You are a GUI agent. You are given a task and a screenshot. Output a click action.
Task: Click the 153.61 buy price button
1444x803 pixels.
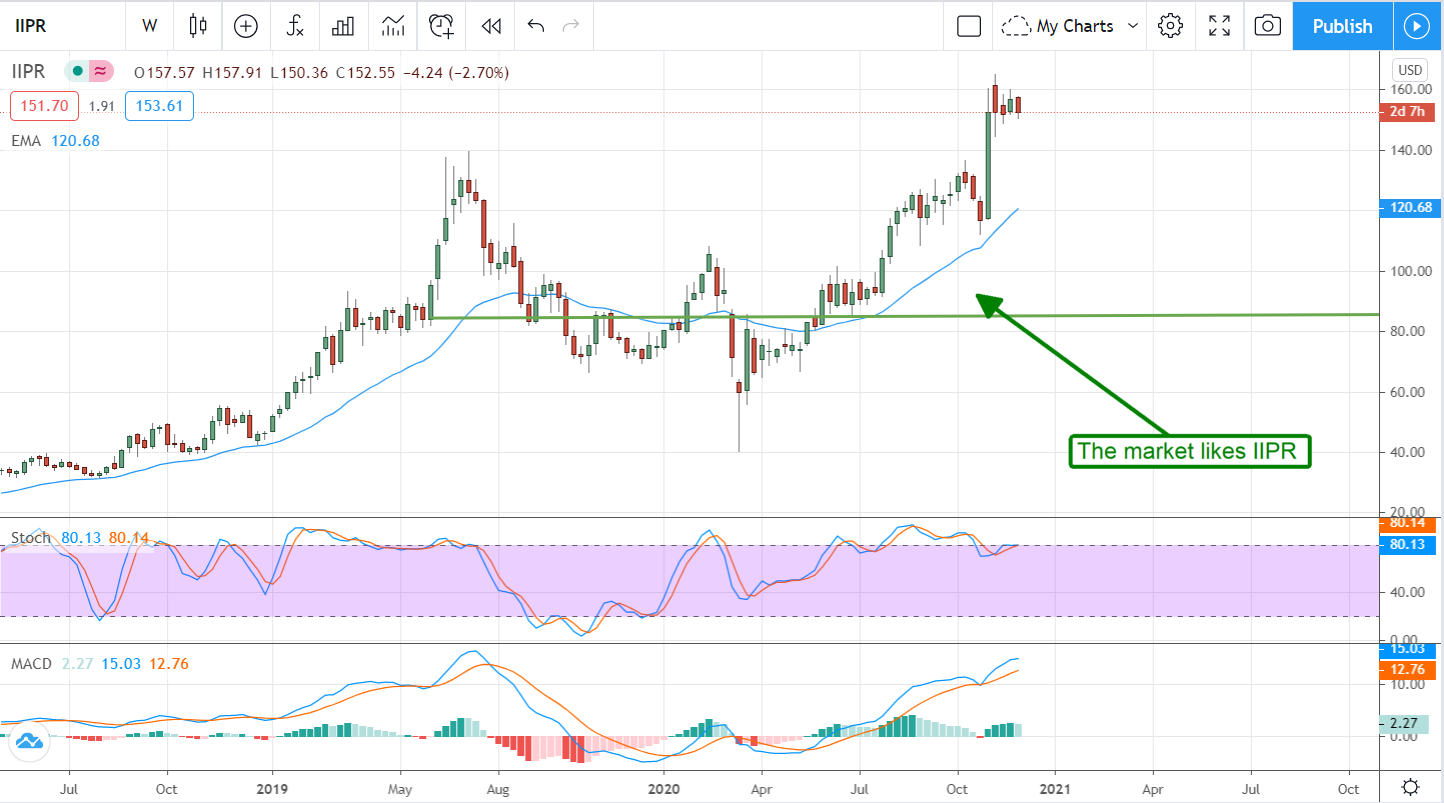tap(159, 106)
